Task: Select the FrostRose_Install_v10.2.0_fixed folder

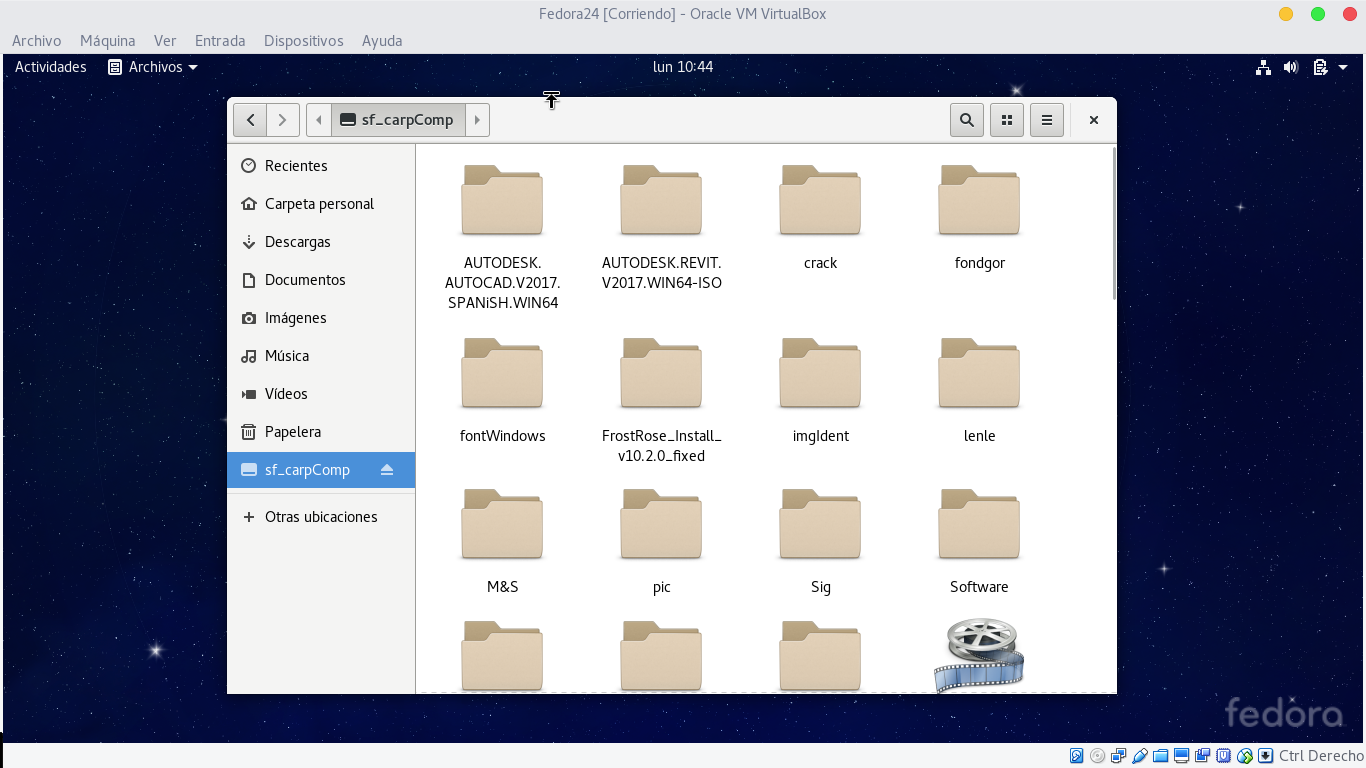Action: (661, 401)
